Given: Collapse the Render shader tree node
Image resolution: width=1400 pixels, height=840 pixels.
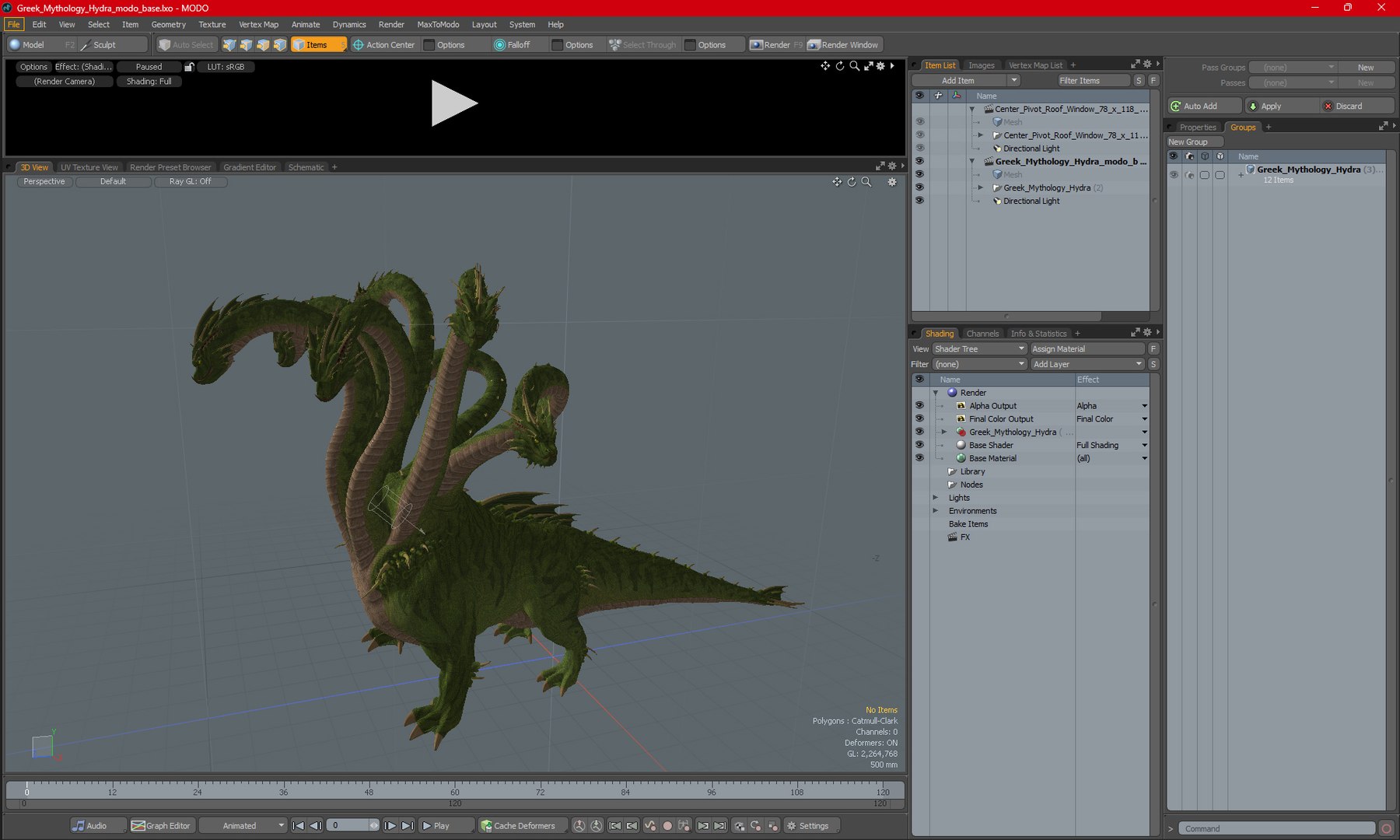Looking at the screenshot, I should point(936,393).
